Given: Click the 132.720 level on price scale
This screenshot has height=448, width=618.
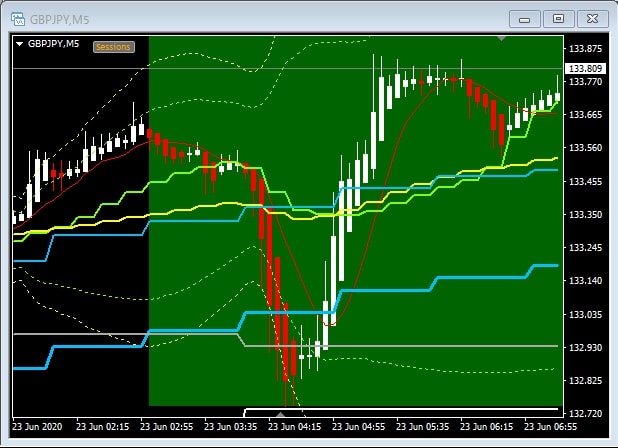Looking at the screenshot, I should coord(585,413).
